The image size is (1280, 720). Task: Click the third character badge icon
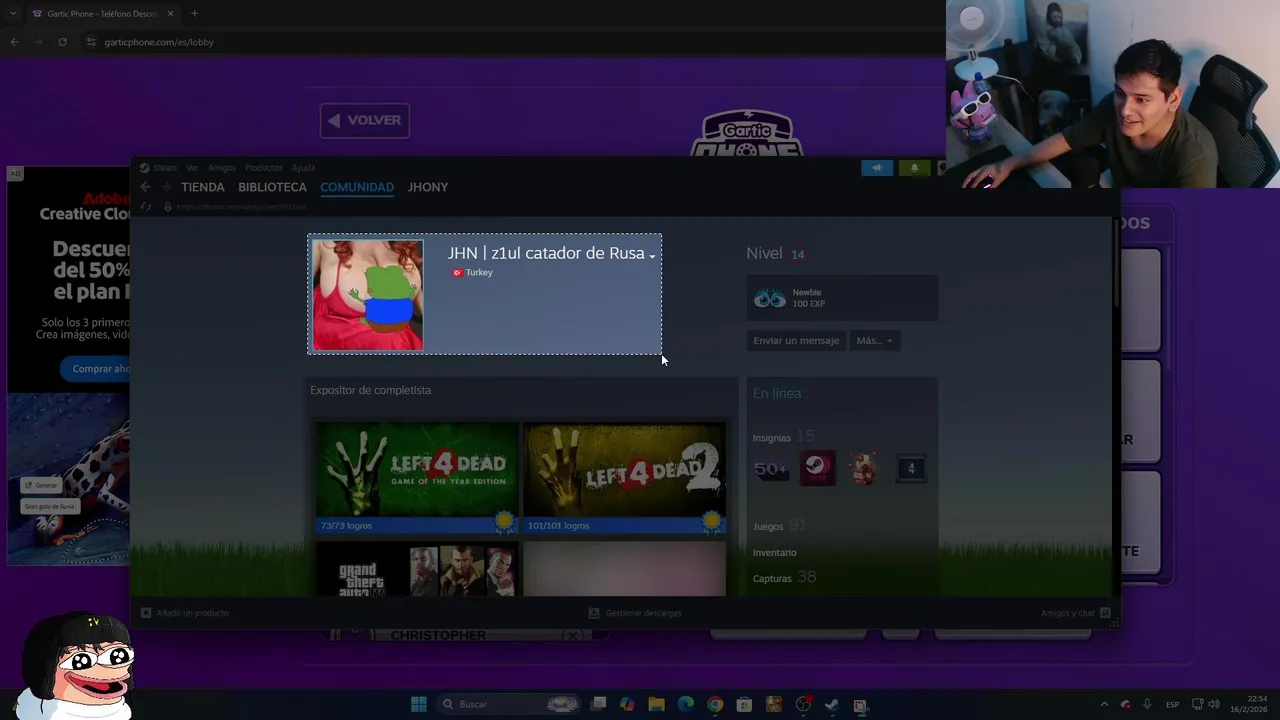click(x=864, y=469)
